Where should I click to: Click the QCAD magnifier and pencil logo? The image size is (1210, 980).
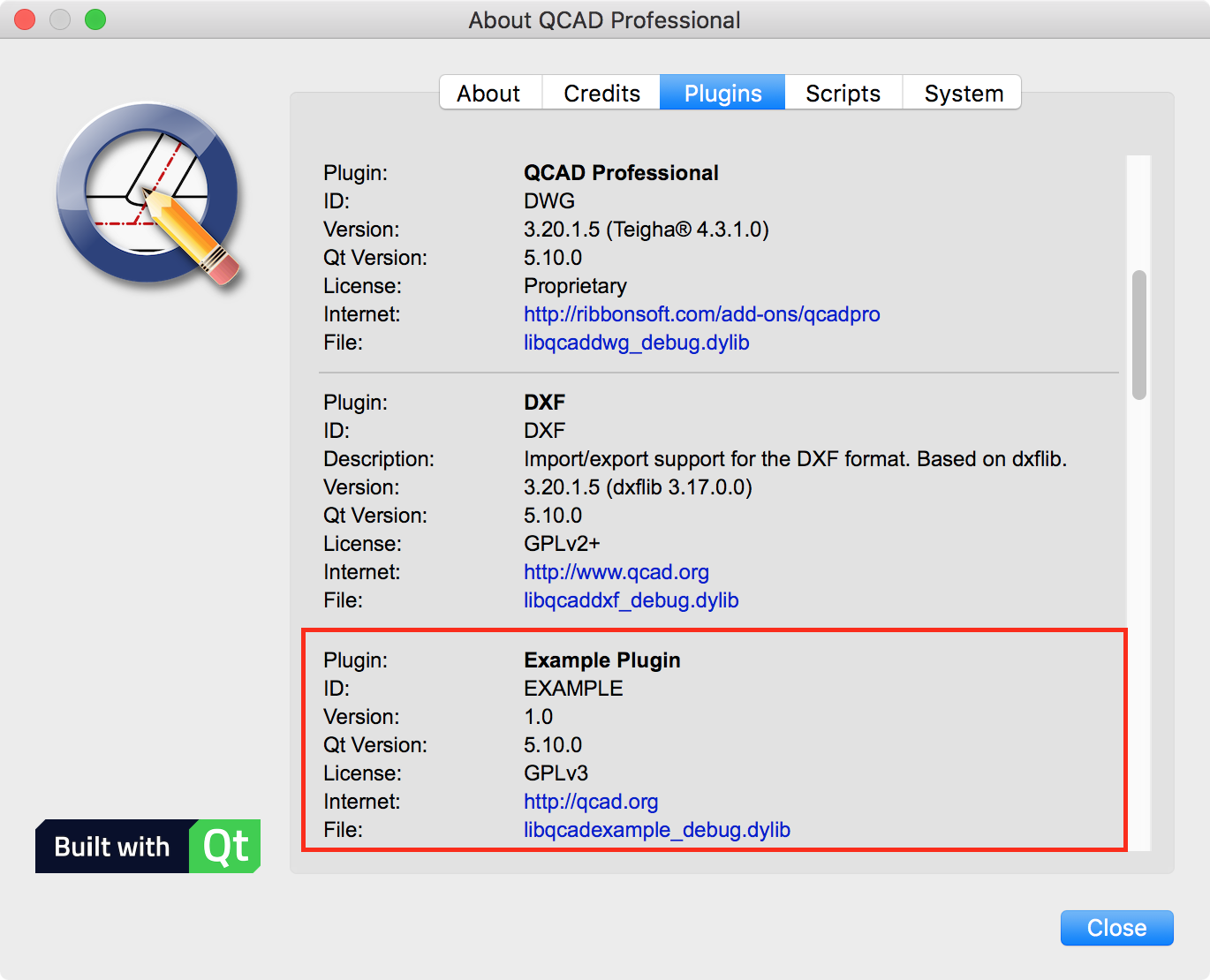point(148,196)
